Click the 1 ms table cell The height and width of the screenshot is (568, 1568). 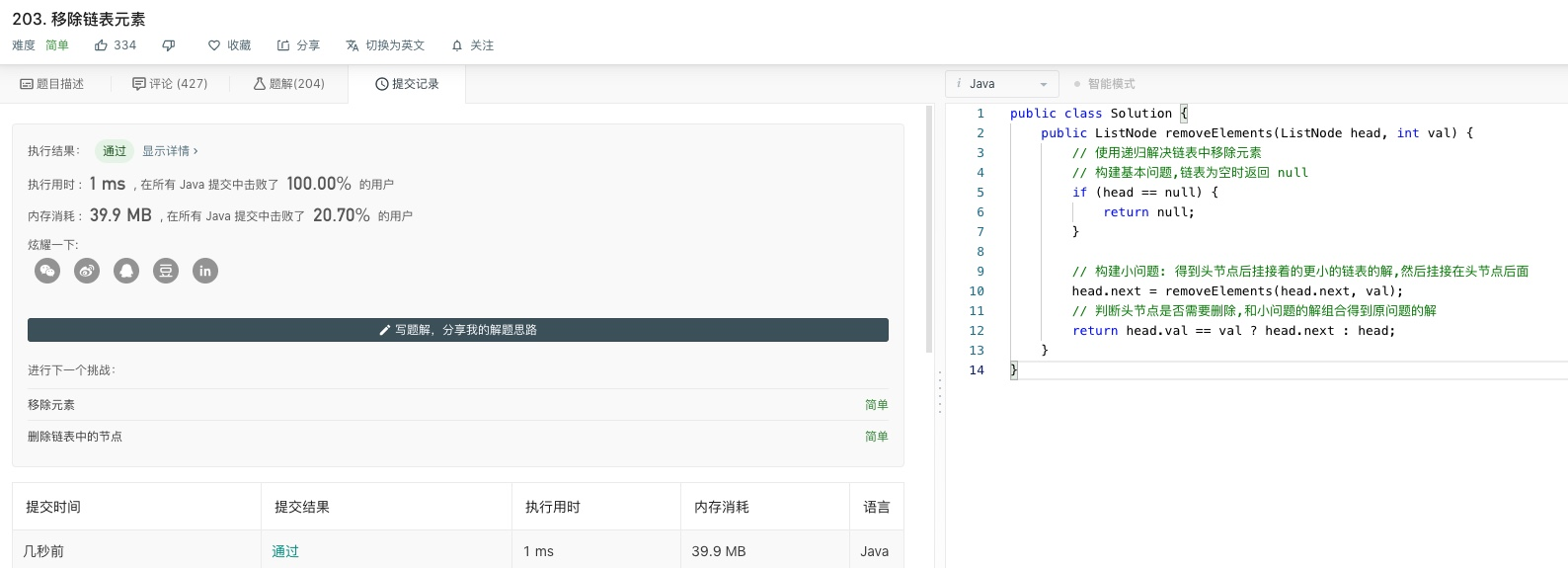538,551
